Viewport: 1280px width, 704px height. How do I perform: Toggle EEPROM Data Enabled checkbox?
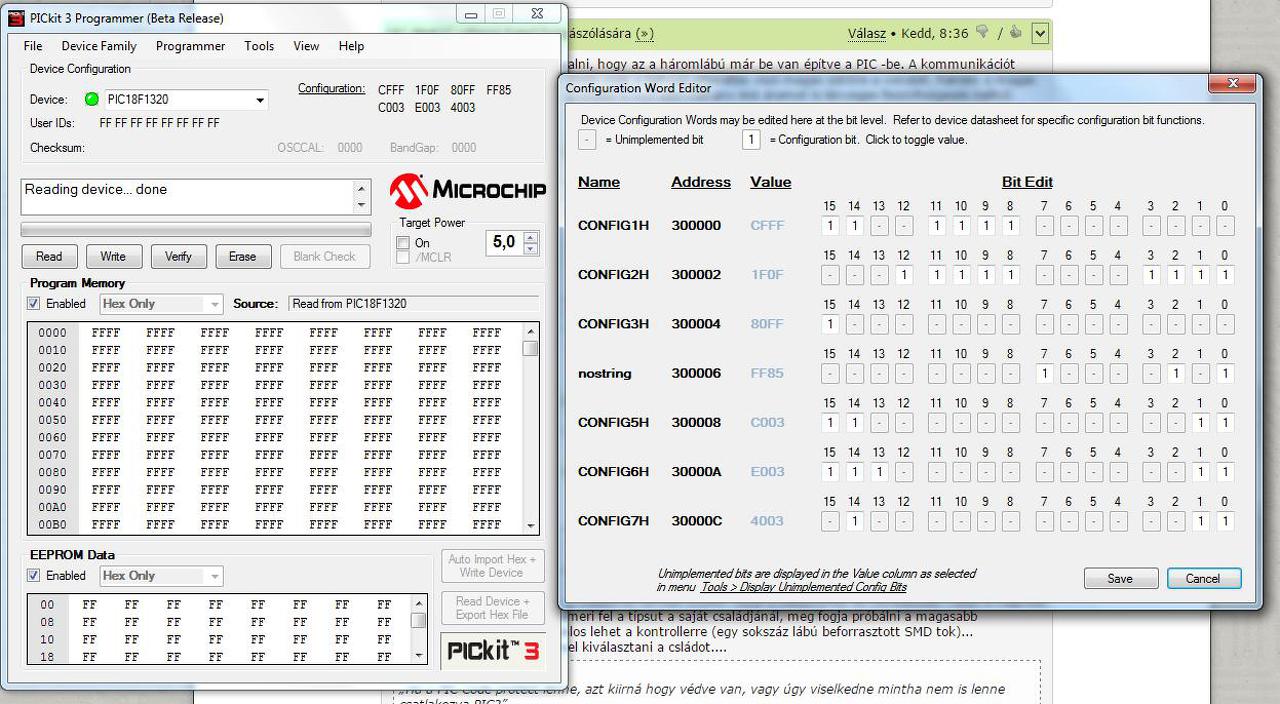pos(34,575)
